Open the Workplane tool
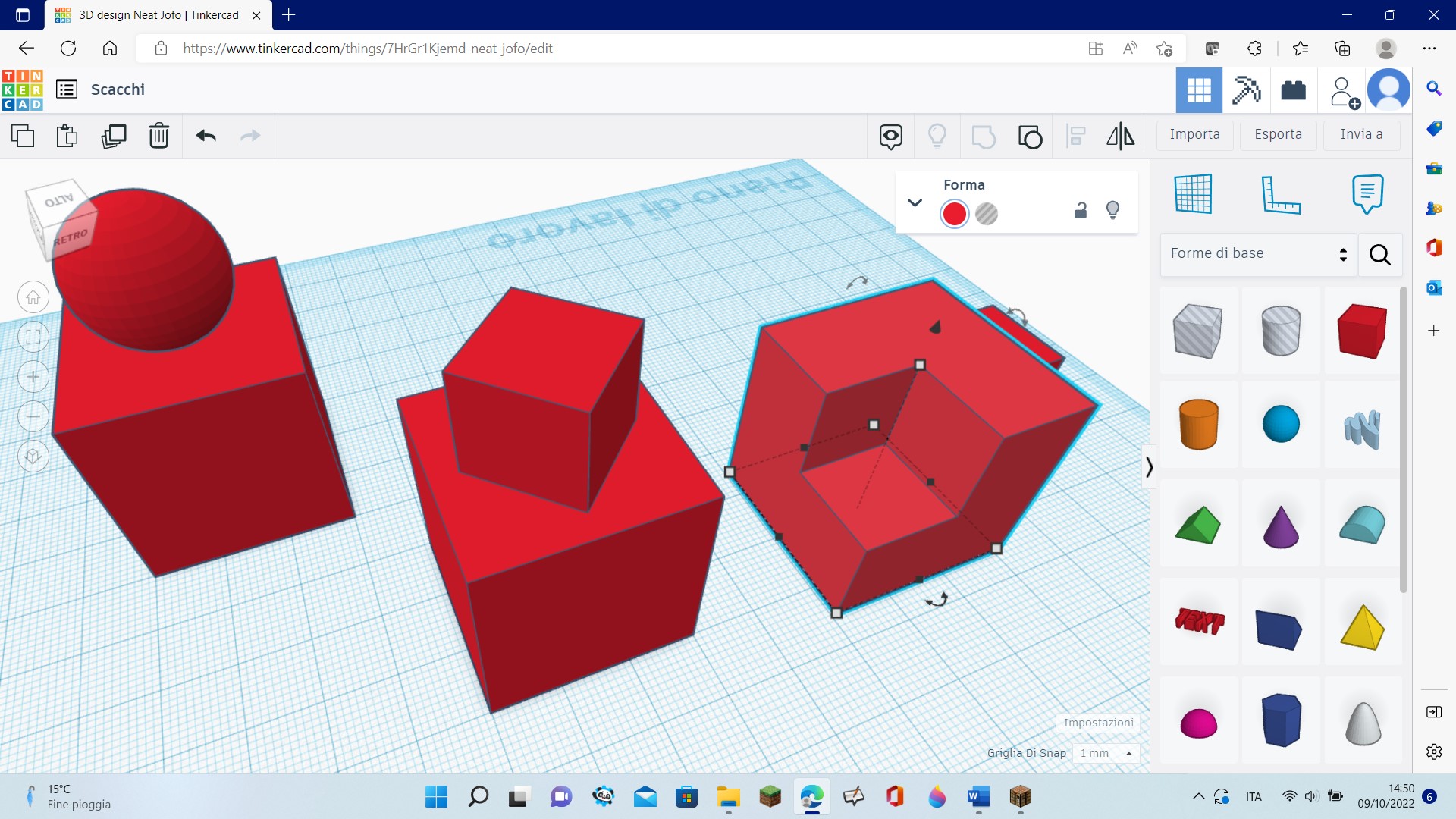The image size is (1456, 819). click(x=1193, y=194)
